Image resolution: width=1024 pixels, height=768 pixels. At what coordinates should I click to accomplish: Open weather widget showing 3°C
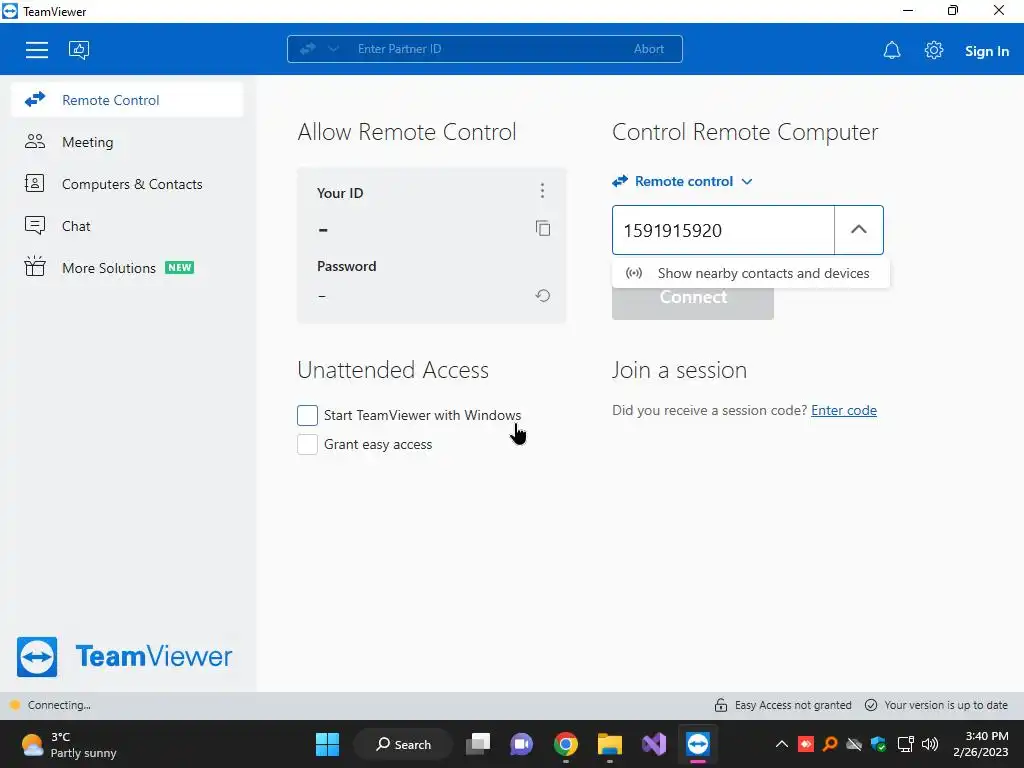click(69, 744)
